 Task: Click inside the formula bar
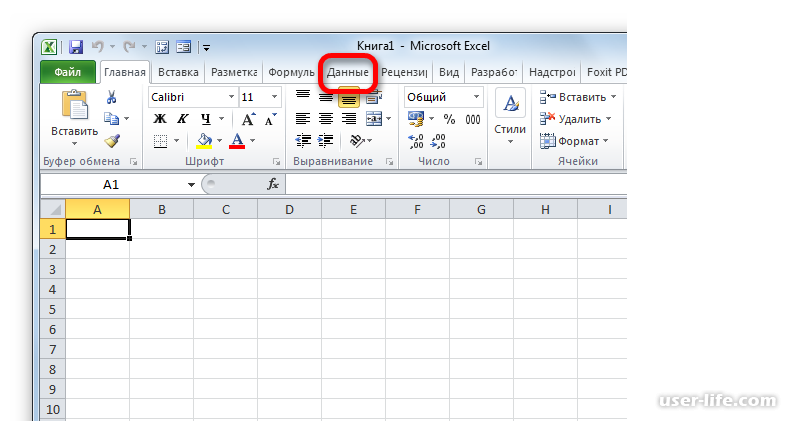coord(456,184)
